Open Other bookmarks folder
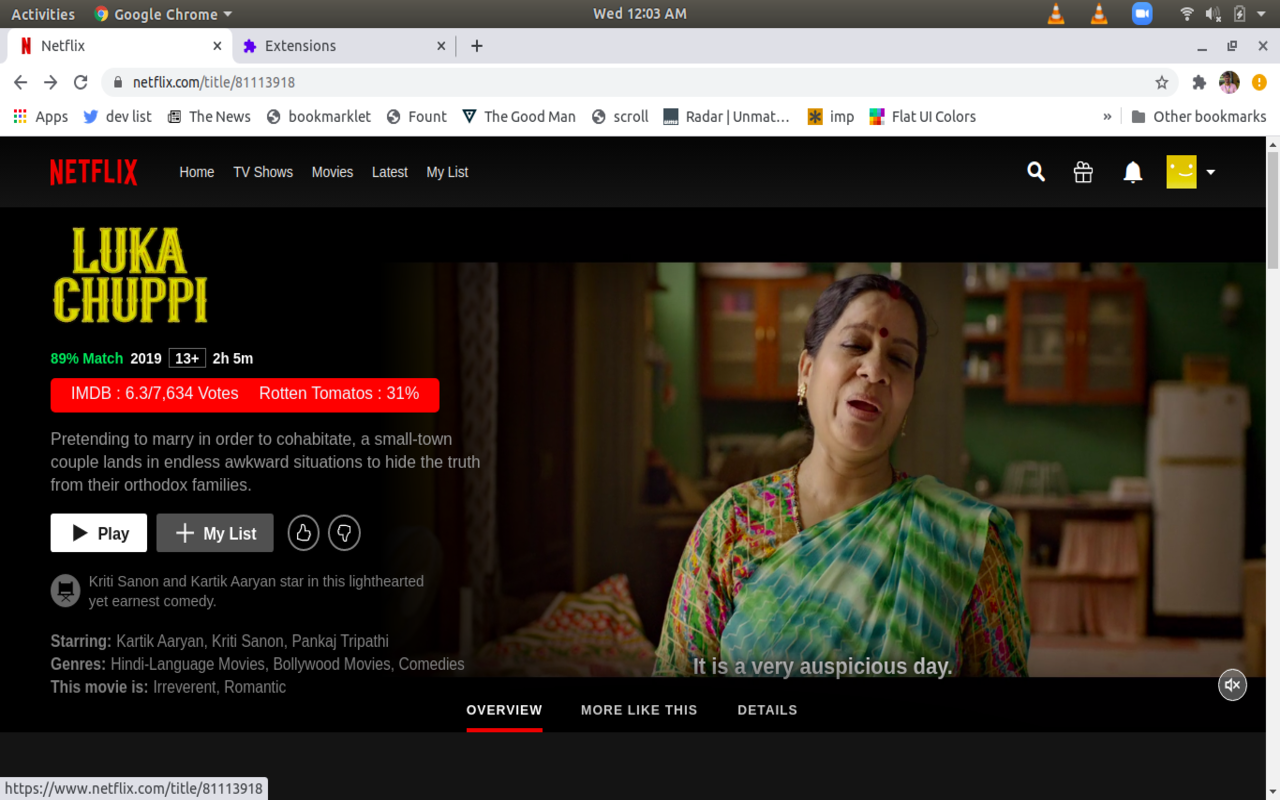1280x800 pixels. tap(1198, 116)
